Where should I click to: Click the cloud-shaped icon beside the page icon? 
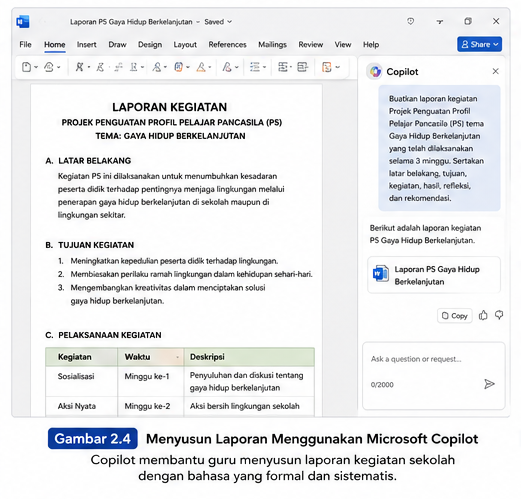point(49,67)
